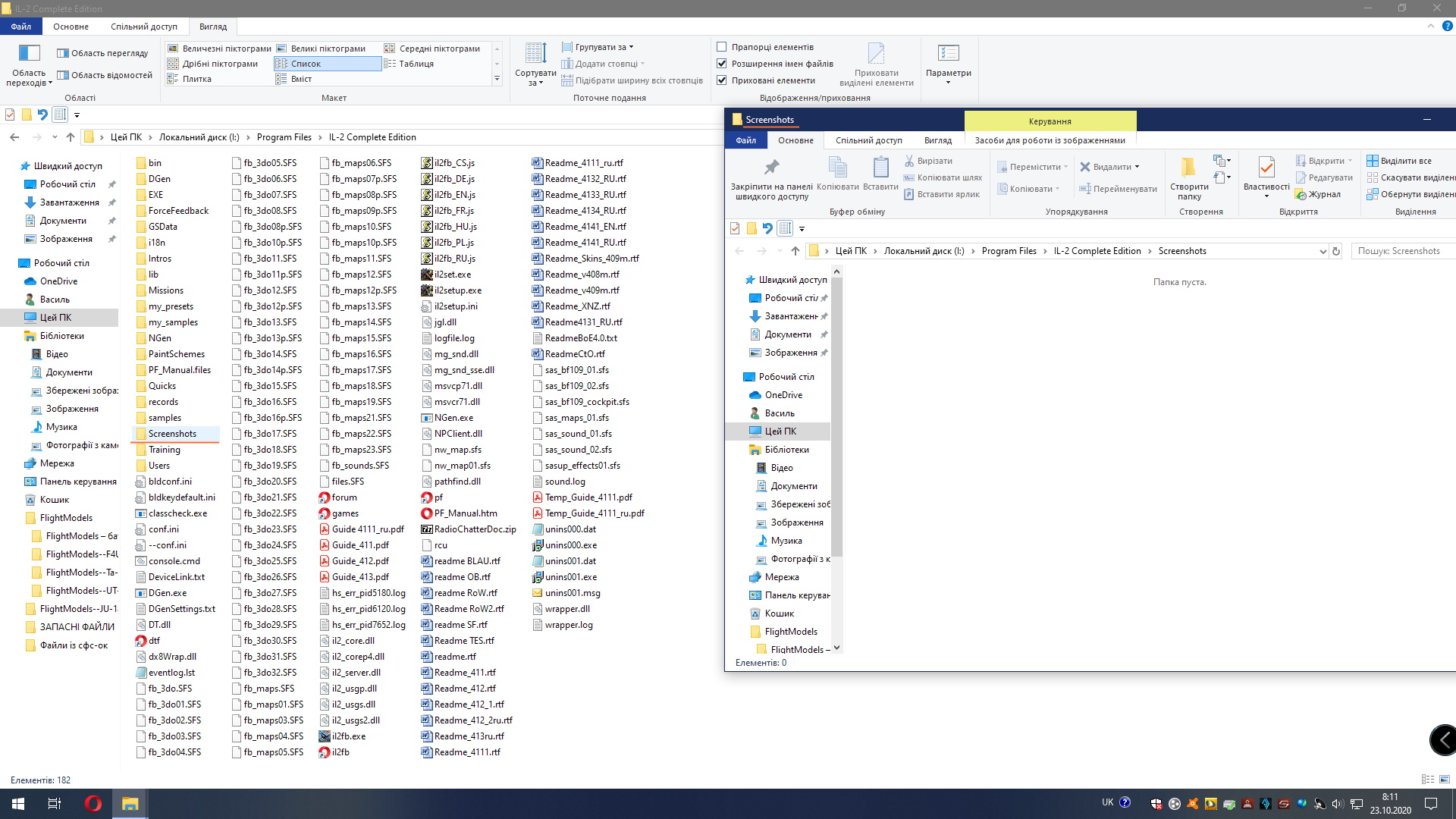Click Hide selected items icon

click(x=876, y=55)
